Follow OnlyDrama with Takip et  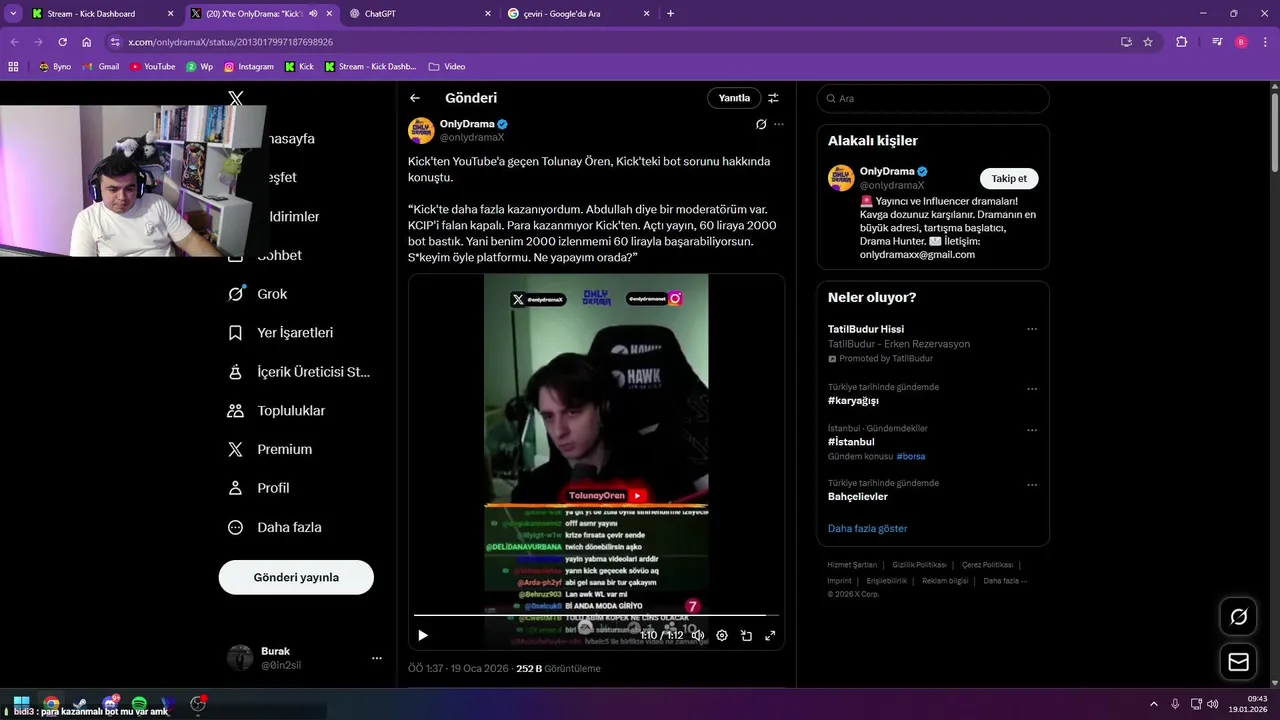coord(1009,178)
